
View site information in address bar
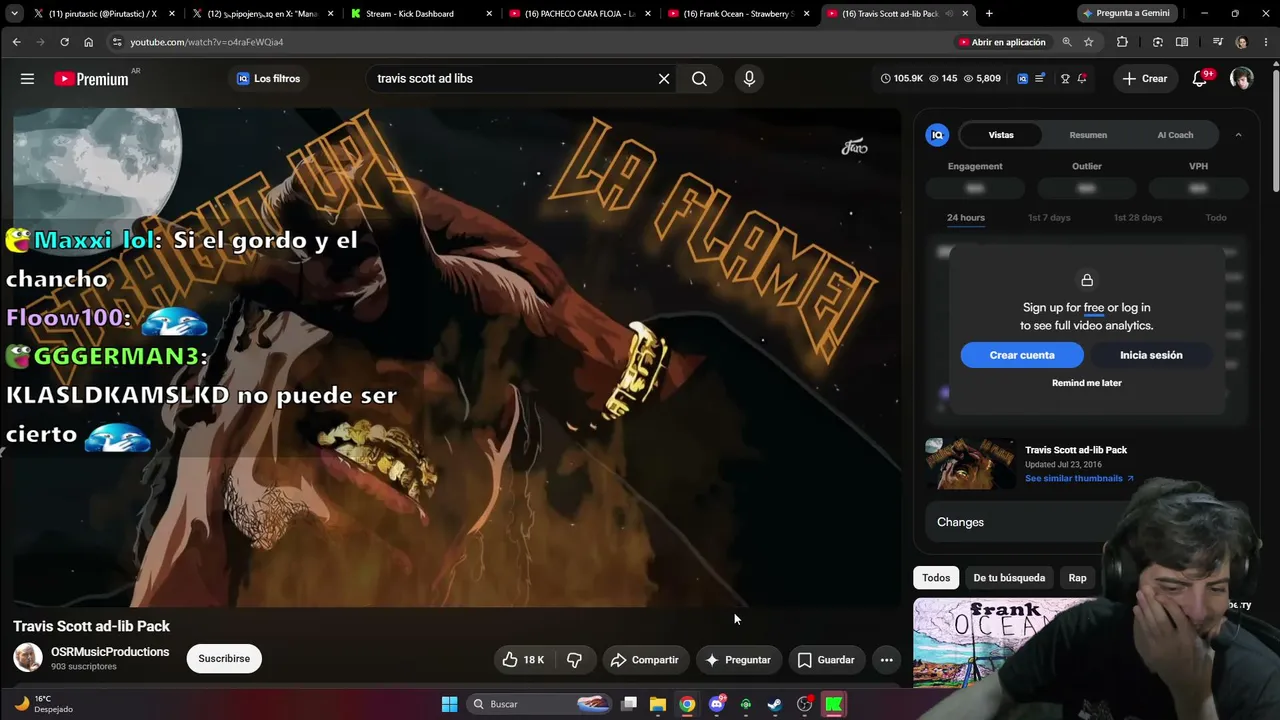tap(117, 42)
